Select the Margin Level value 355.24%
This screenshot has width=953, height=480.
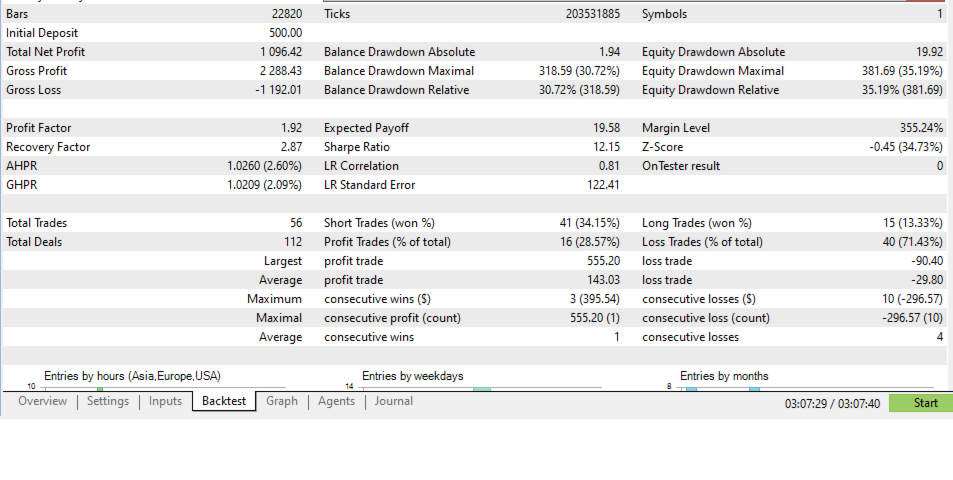[921, 128]
